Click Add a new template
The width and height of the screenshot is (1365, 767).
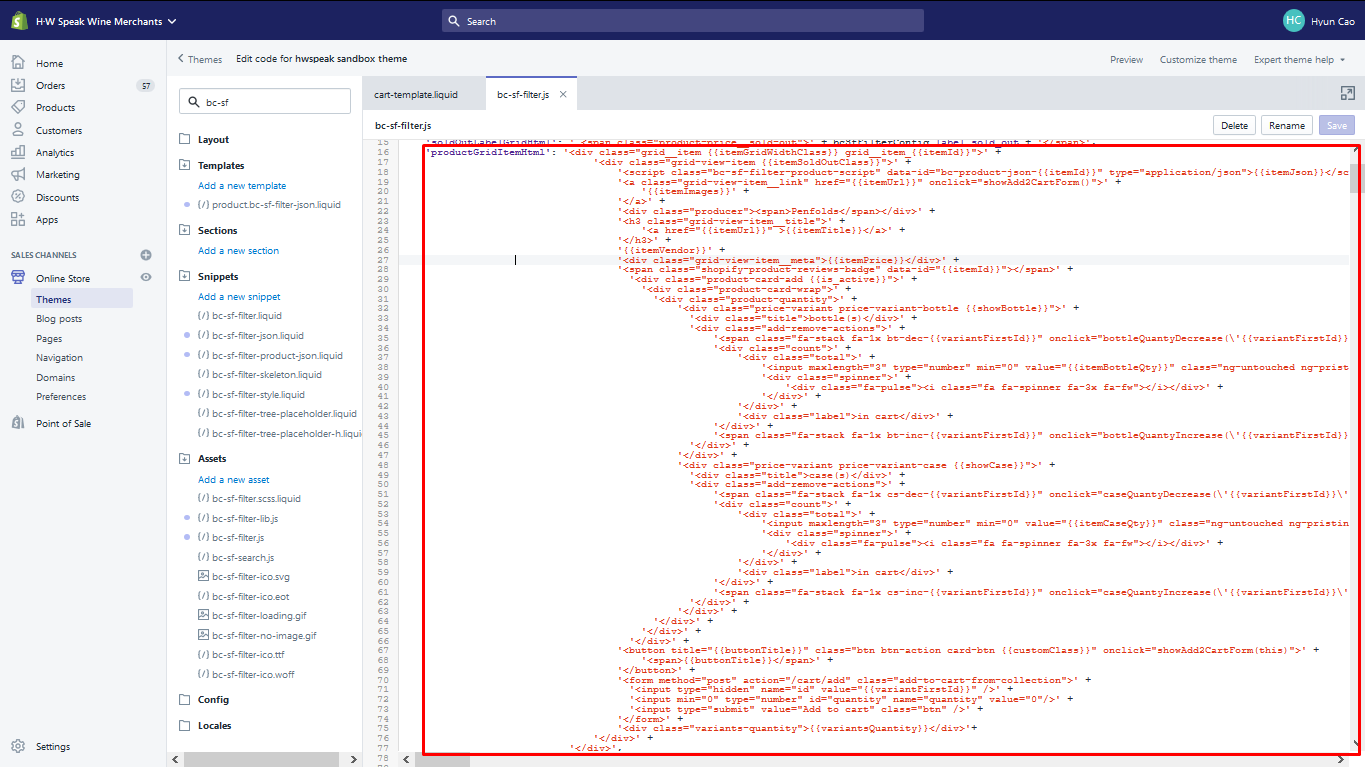click(x=242, y=185)
